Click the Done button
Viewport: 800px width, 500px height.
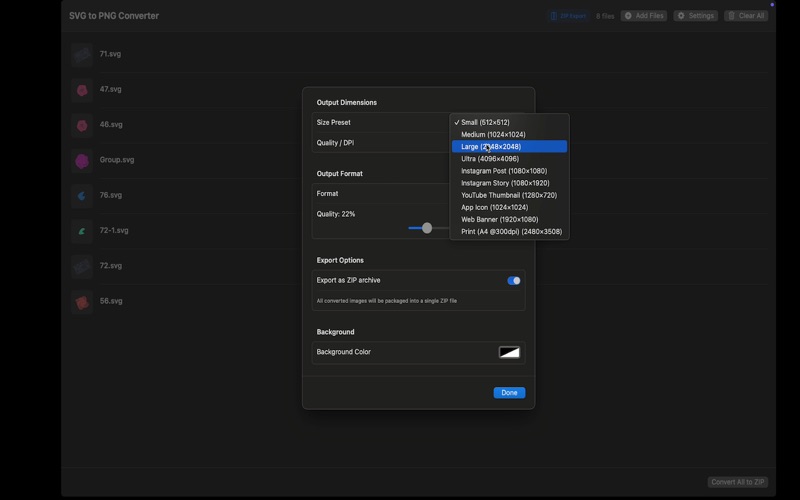[x=509, y=393]
